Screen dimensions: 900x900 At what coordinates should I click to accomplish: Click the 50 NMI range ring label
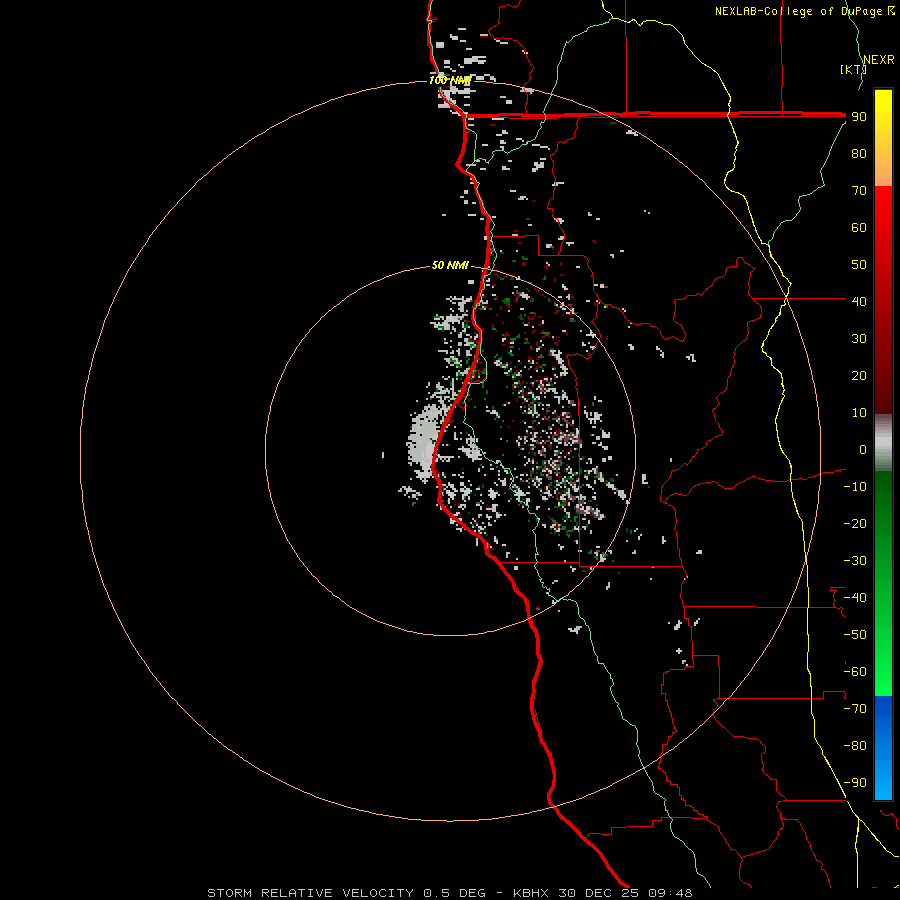click(x=450, y=265)
